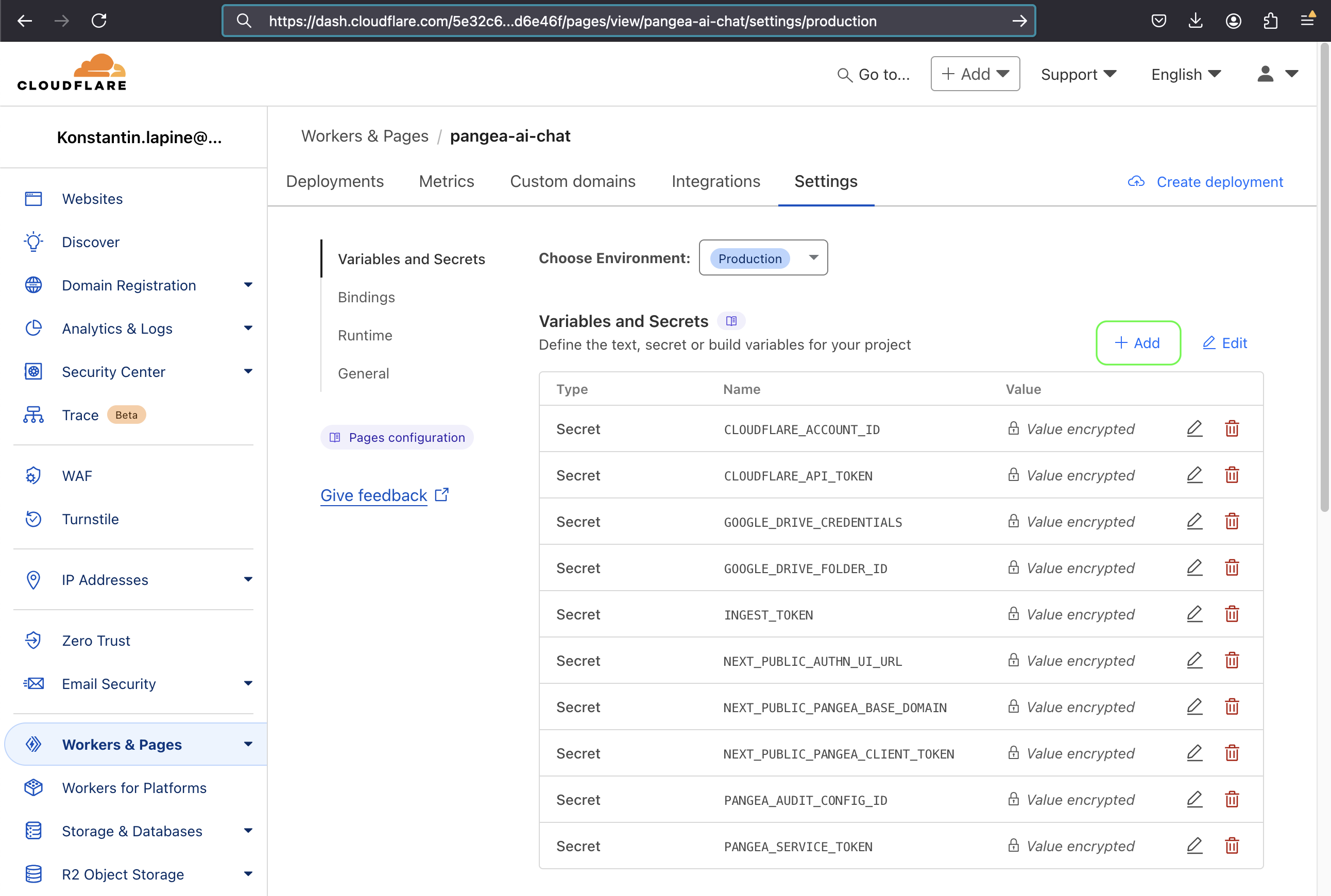Click browser back arrow
Image resolution: width=1331 pixels, height=896 pixels.
pos(25,21)
